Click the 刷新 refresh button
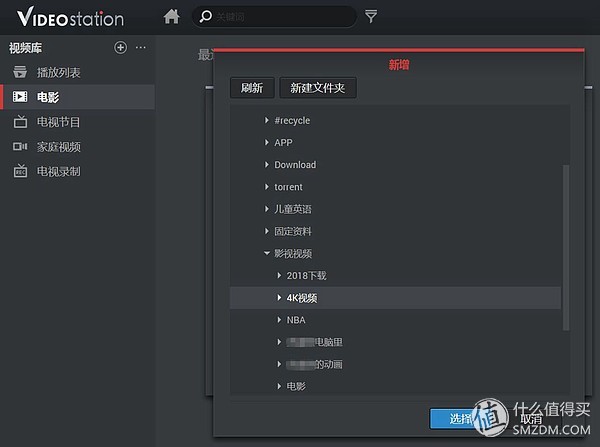The image size is (600, 447). (x=252, y=88)
